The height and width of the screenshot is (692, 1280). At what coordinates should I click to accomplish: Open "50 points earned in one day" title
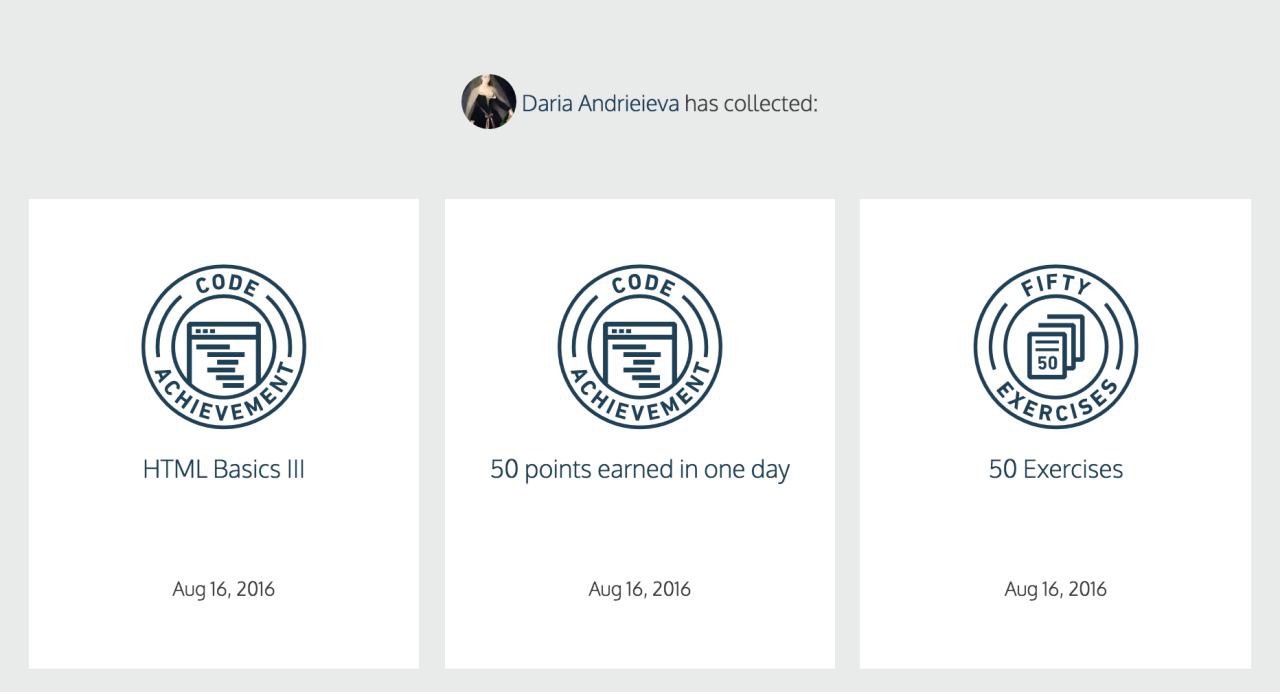pyautogui.click(x=640, y=470)
